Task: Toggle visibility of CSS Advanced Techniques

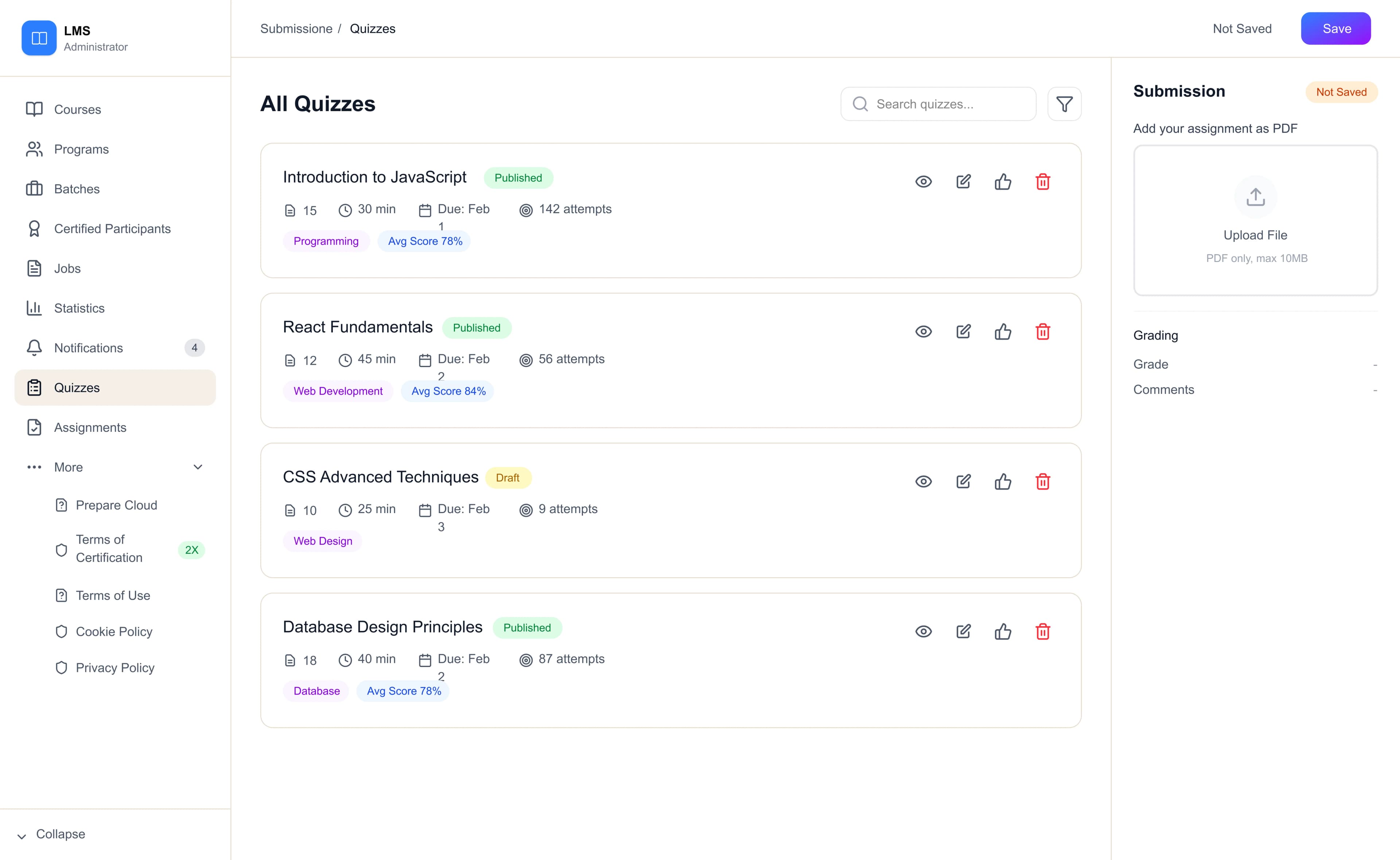Action: (923, 481)
